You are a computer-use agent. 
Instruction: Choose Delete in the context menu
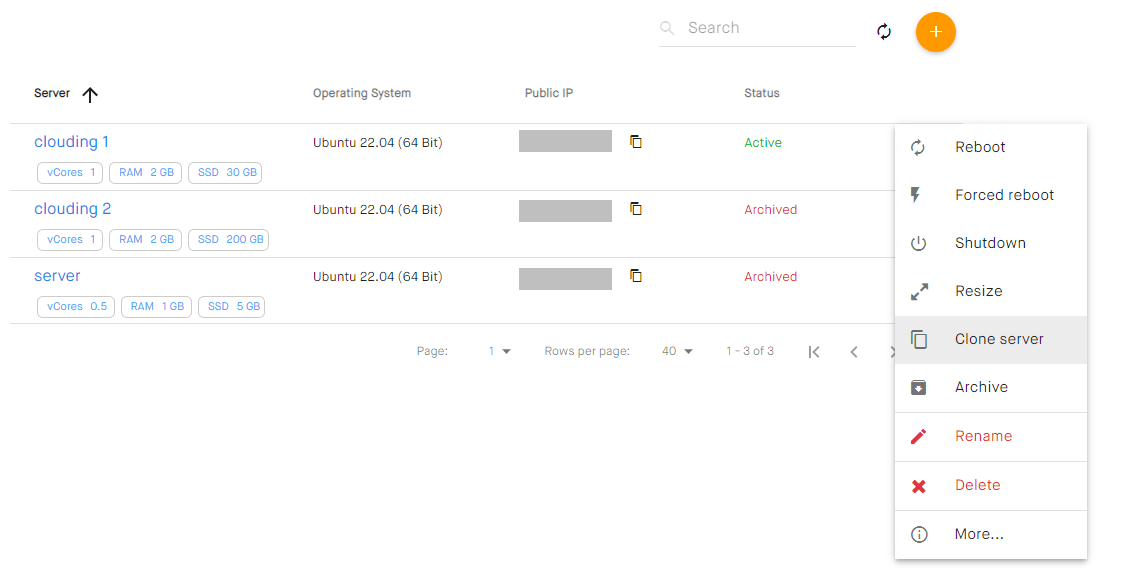[991, 485]
